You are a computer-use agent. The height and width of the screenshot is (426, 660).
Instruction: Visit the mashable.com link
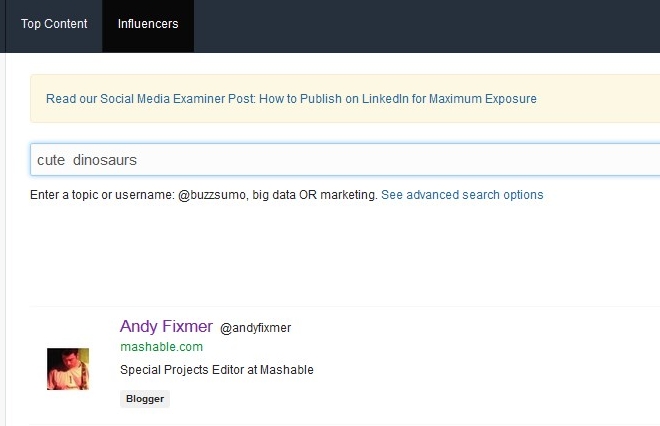162,347
